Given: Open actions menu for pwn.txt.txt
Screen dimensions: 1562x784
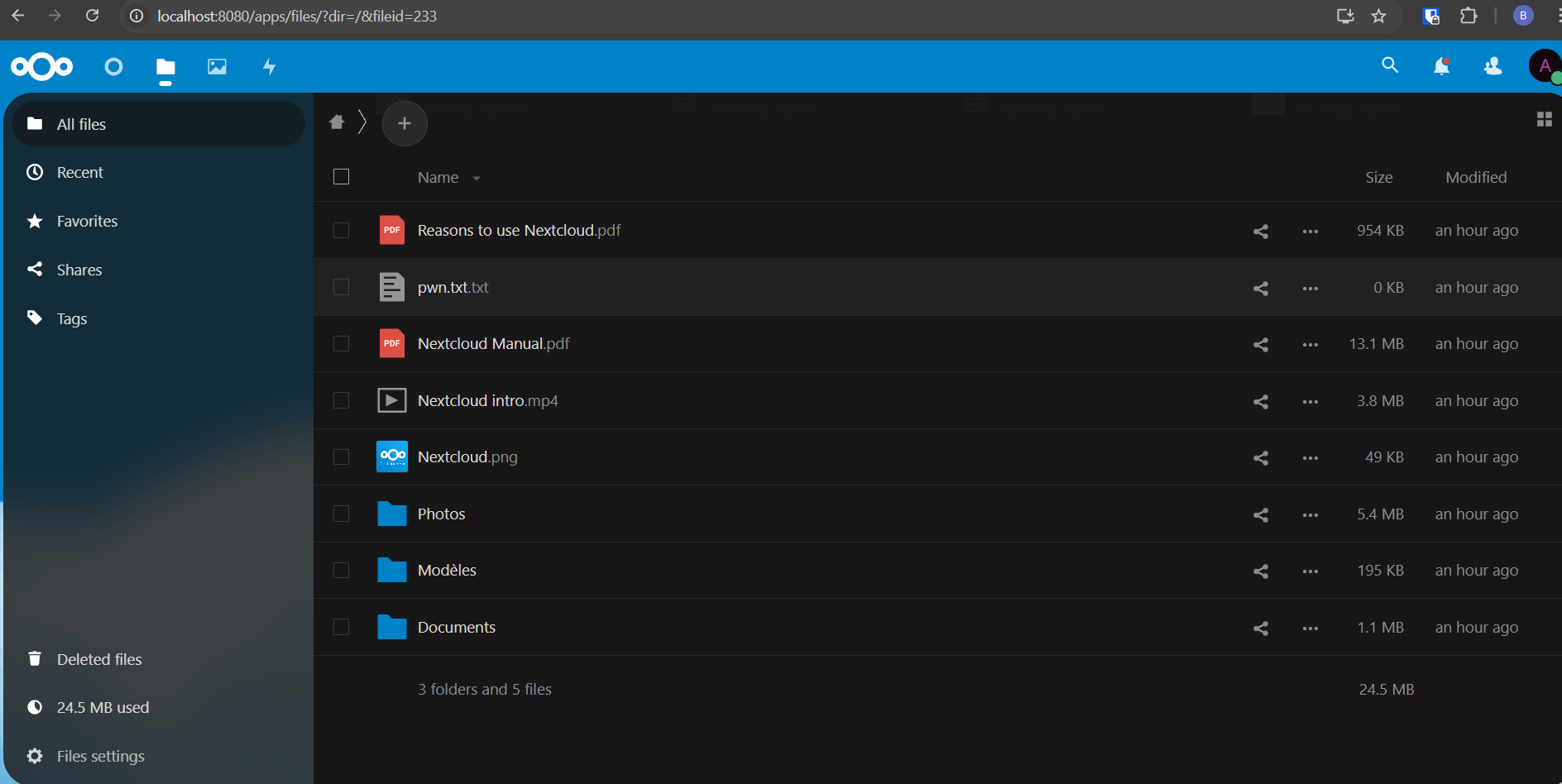Looking at the screenshot, I should tap(1310, 288).
